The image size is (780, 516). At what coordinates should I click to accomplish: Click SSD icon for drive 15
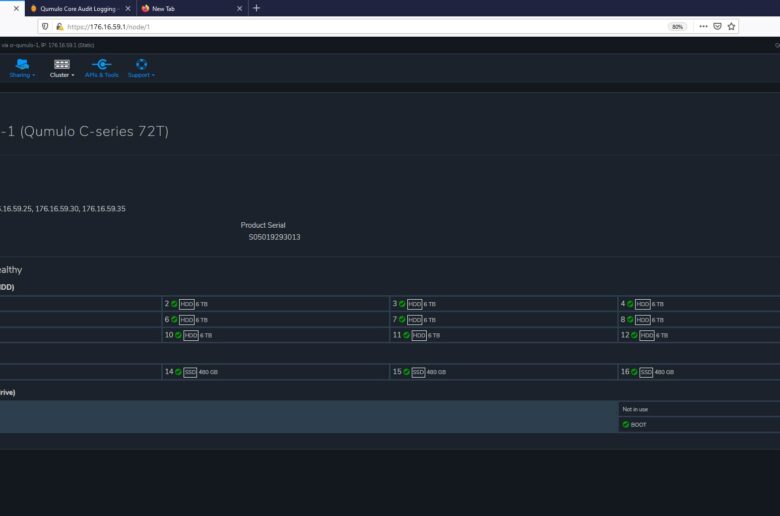click(418, 372)
